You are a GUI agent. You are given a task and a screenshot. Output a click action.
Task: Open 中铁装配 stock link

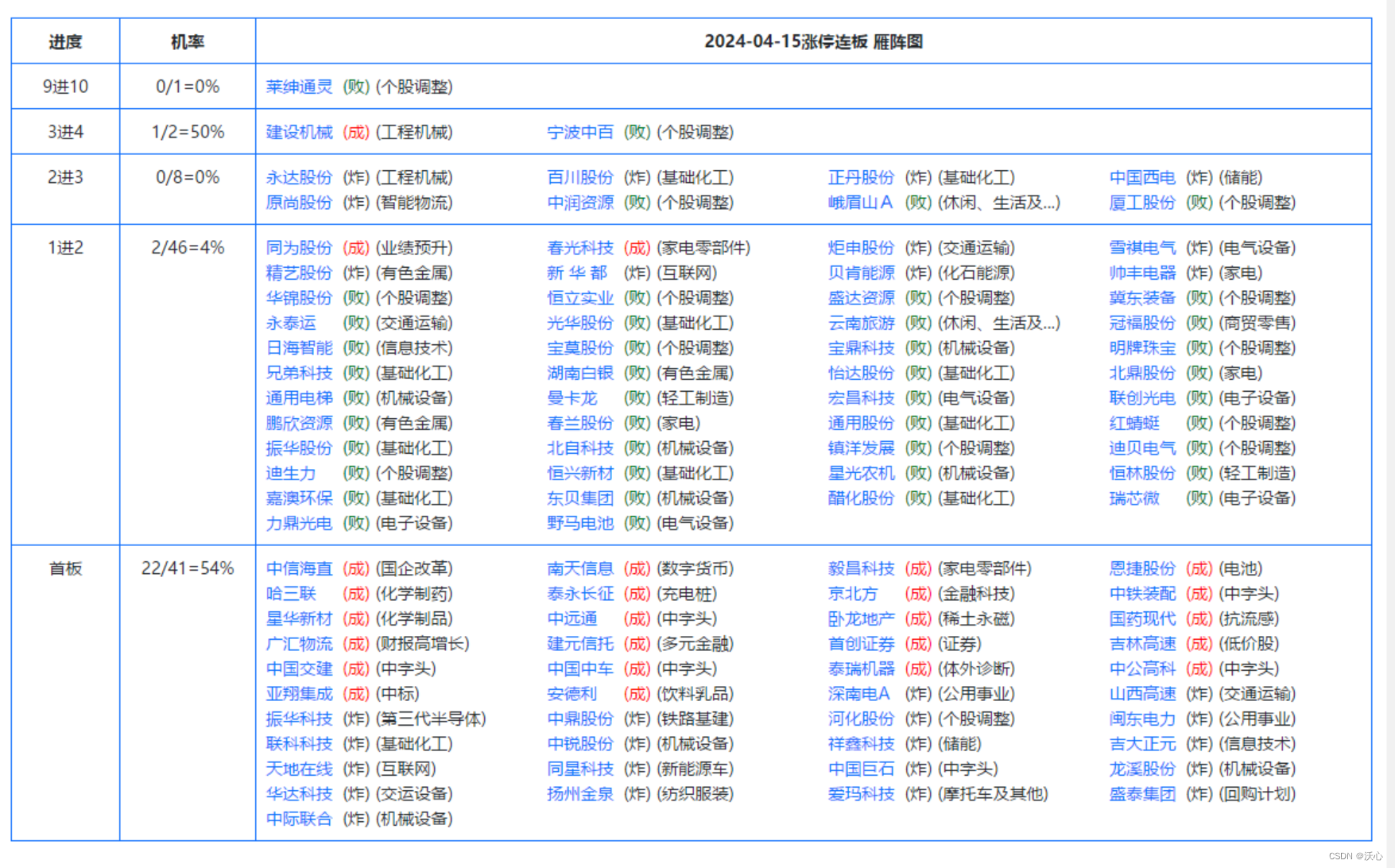click(x=1142, y=594)
